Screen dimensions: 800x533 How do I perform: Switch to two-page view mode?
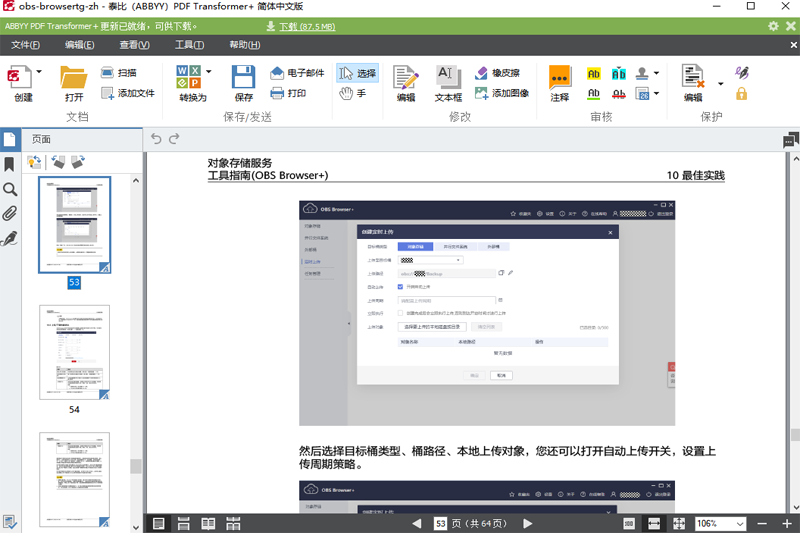click(208, 523)
